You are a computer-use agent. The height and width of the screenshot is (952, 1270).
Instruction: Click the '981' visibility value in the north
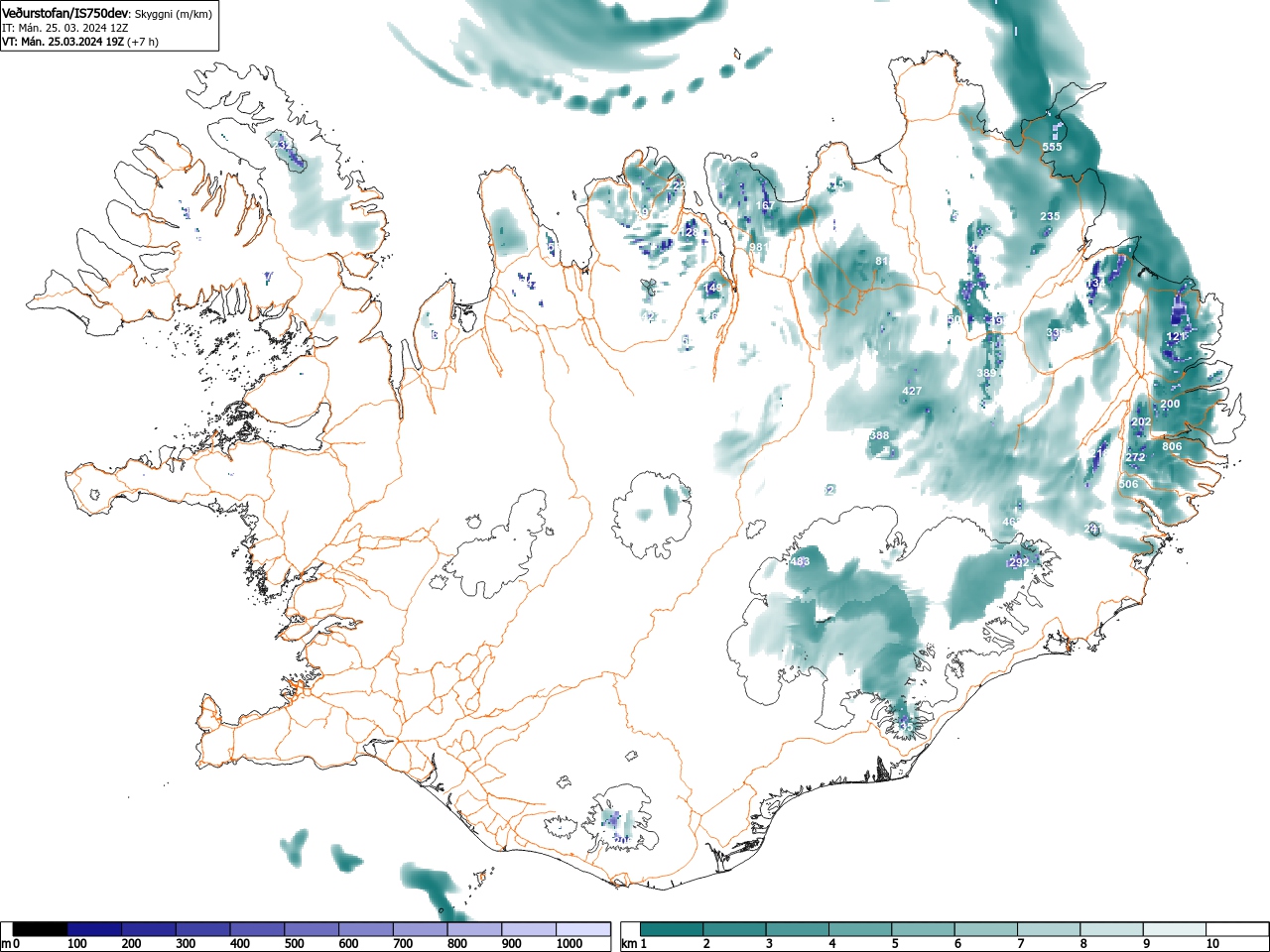(759, 247)
